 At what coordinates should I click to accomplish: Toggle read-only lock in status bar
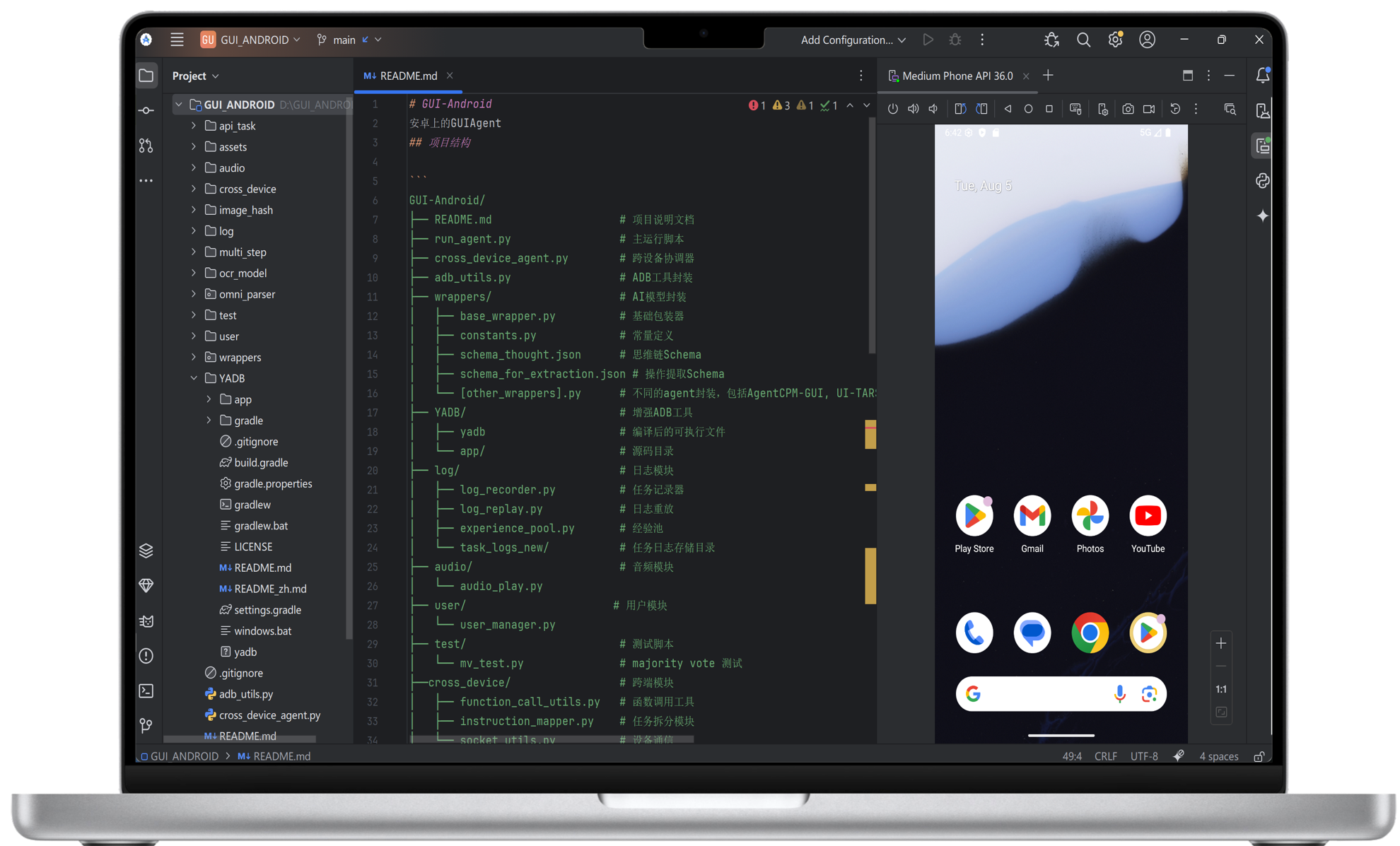click(x=1259, y=756)
